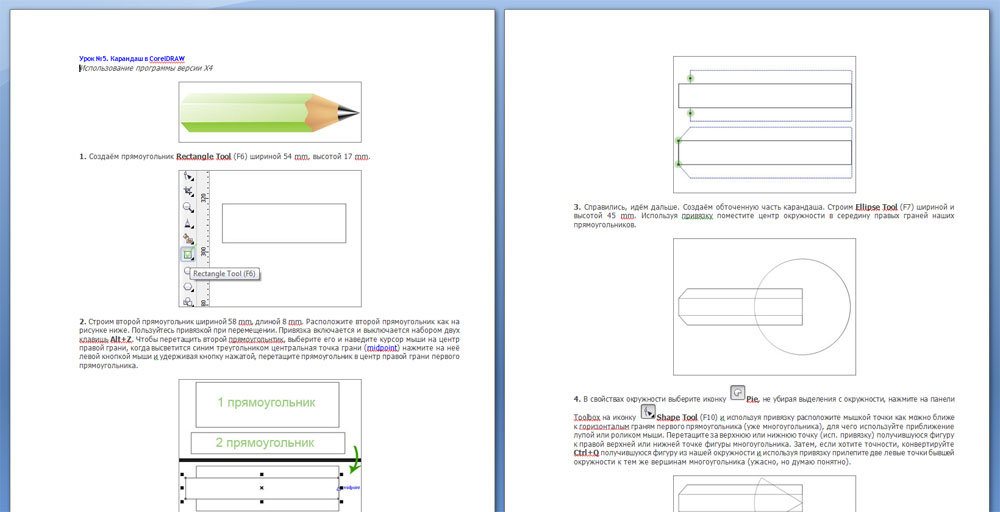Click the Crop tool icon in the toolbox screenshot
The width and height of the screenshot is (1000, 512).
click(189, 191)
